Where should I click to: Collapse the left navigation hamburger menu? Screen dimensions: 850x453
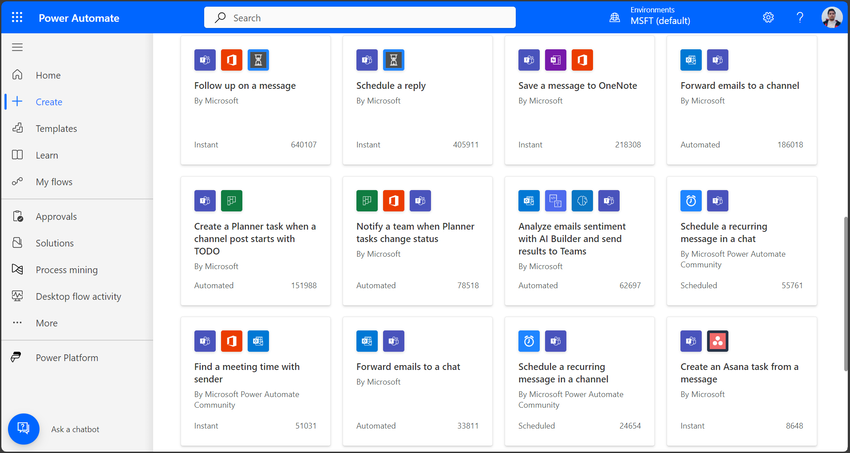click(17, 47)
